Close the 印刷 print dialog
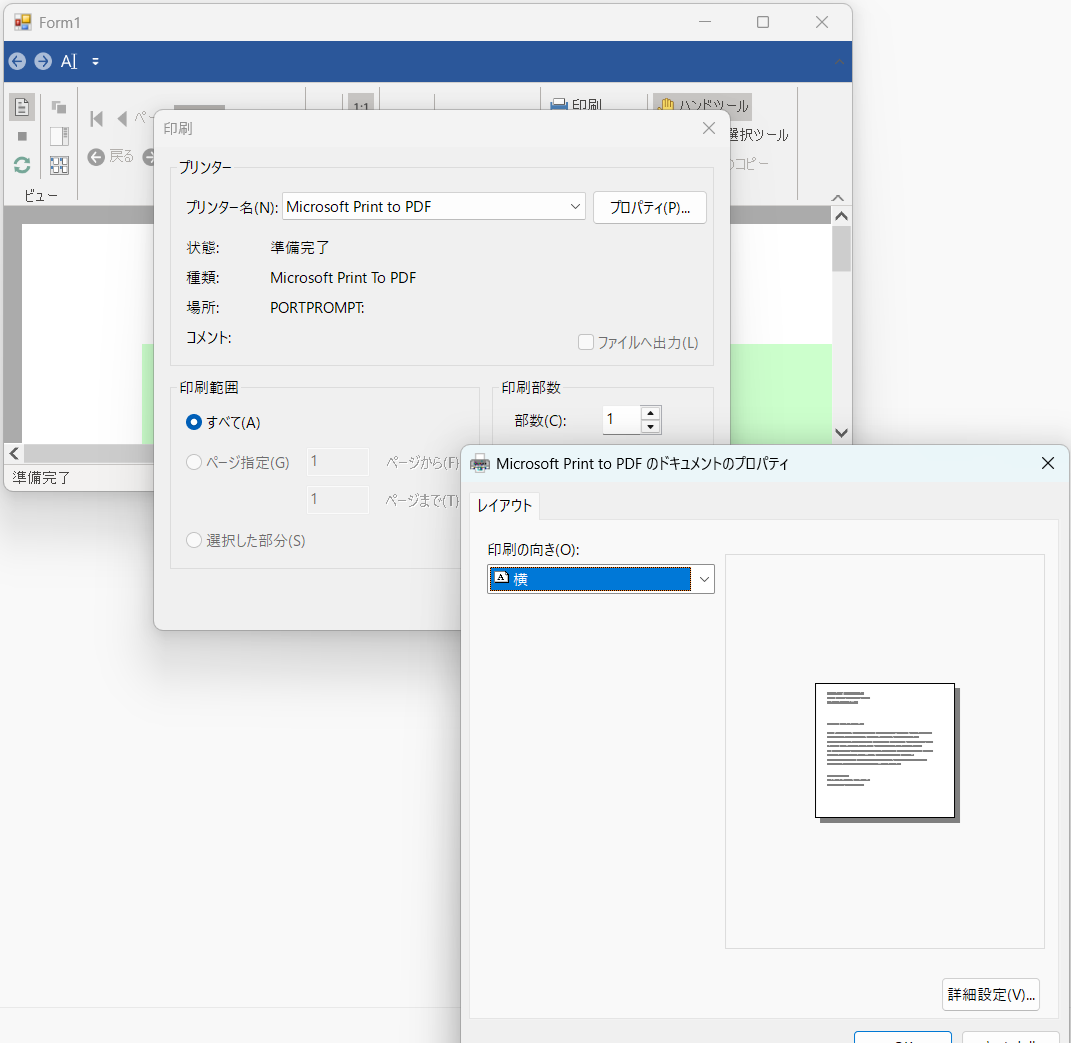1071x1043 pixels. (x=709, y=128)
